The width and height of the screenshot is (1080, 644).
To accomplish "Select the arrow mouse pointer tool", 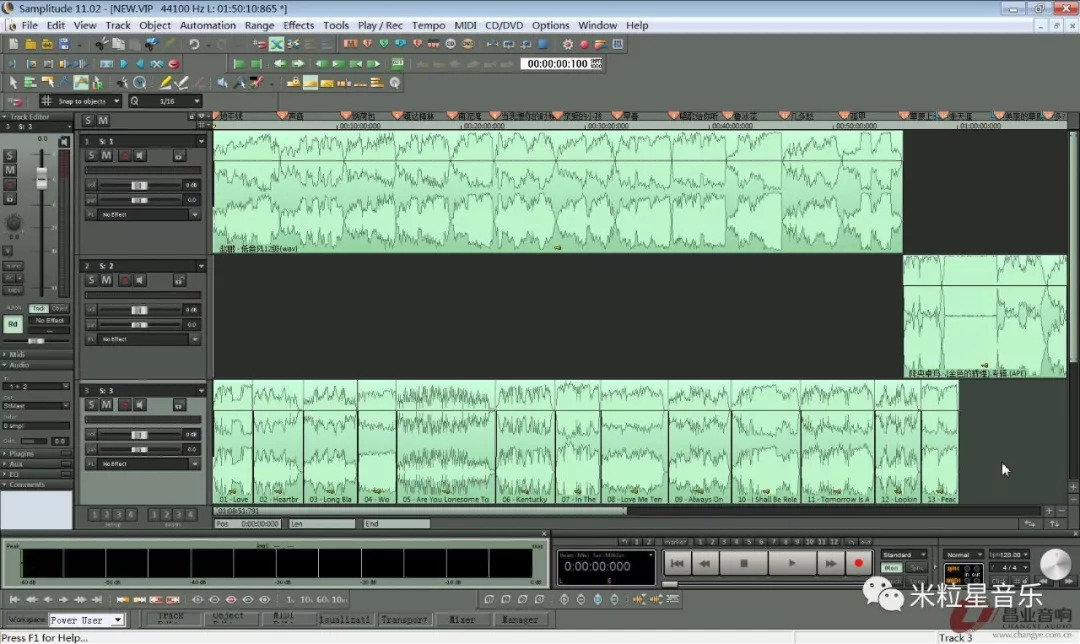I will pyautogui.click(x=13, y=82).
